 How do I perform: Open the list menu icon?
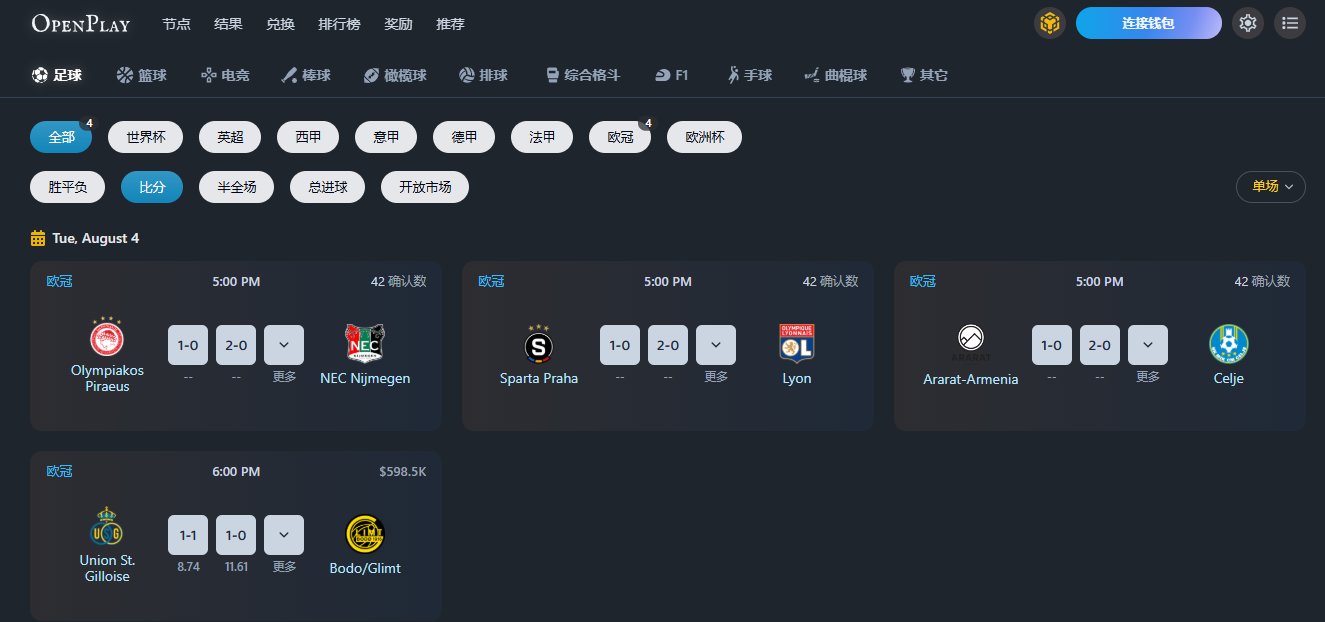[1290, 23]
